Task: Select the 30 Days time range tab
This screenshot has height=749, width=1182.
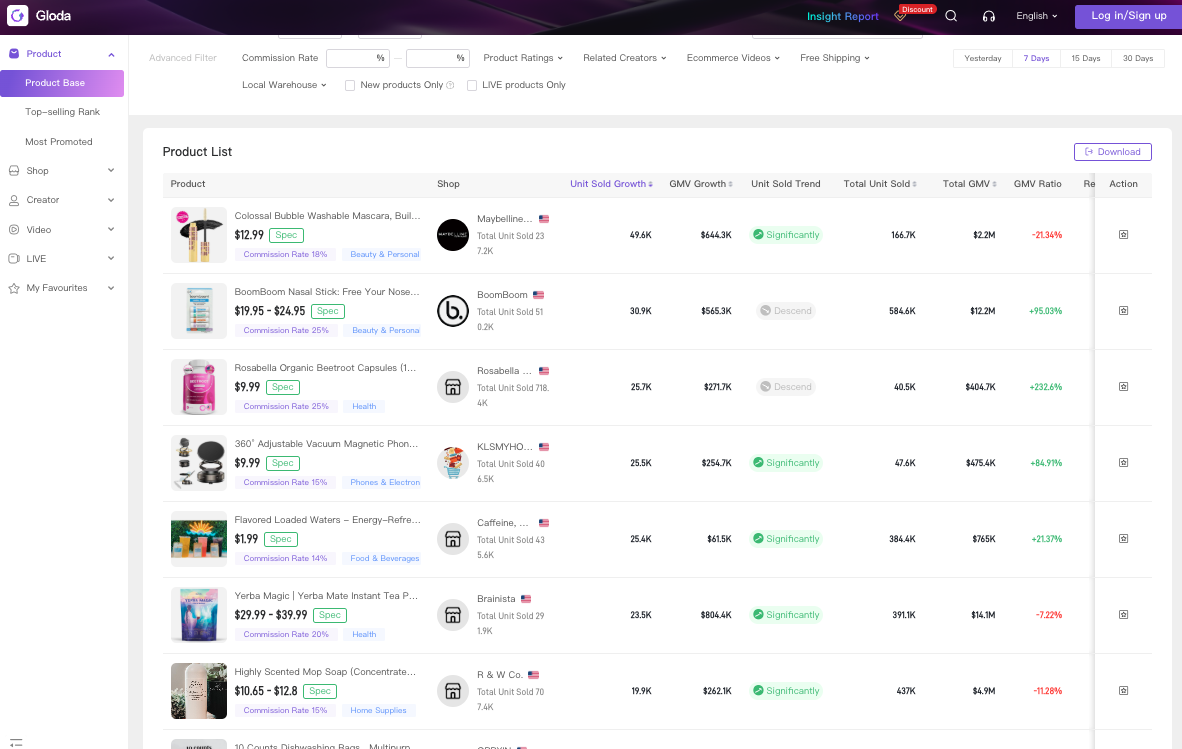Action: tap(1138, 58)
